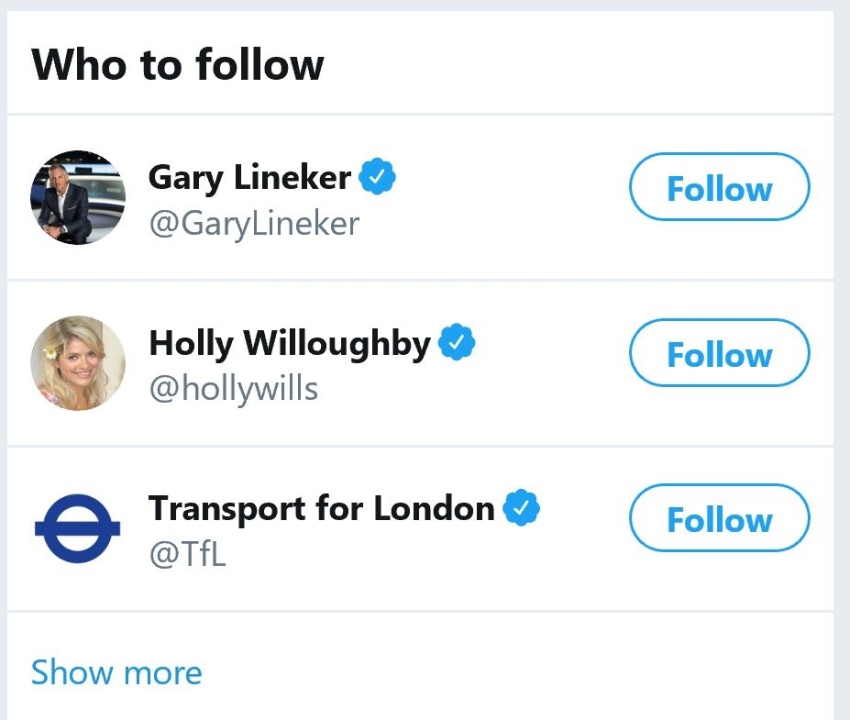This screenshot has width=850, height=720.
Task: Select the Holly Willoughby display name
Action: coord(289,343)
